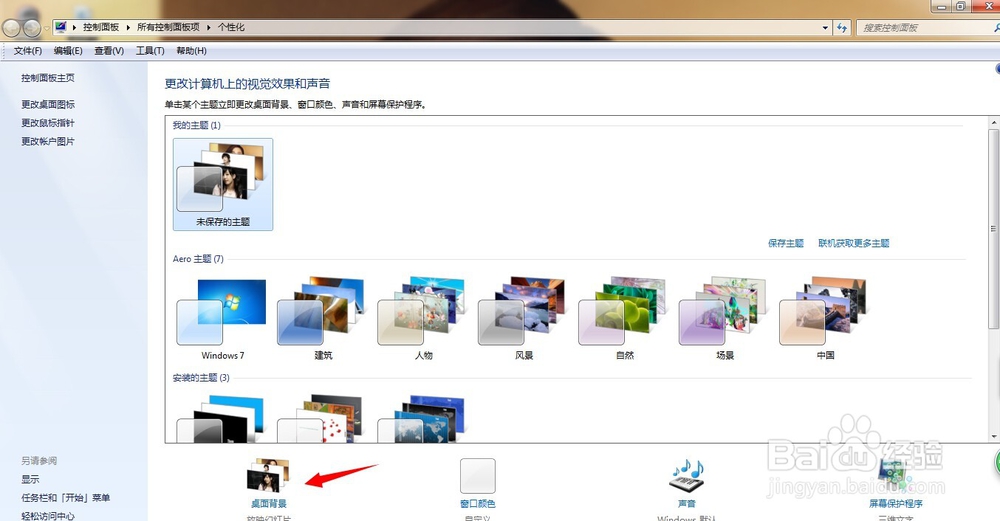Click Personalization (个性化) breadcrumb
1000x521 pixels.
coord(231,27)
